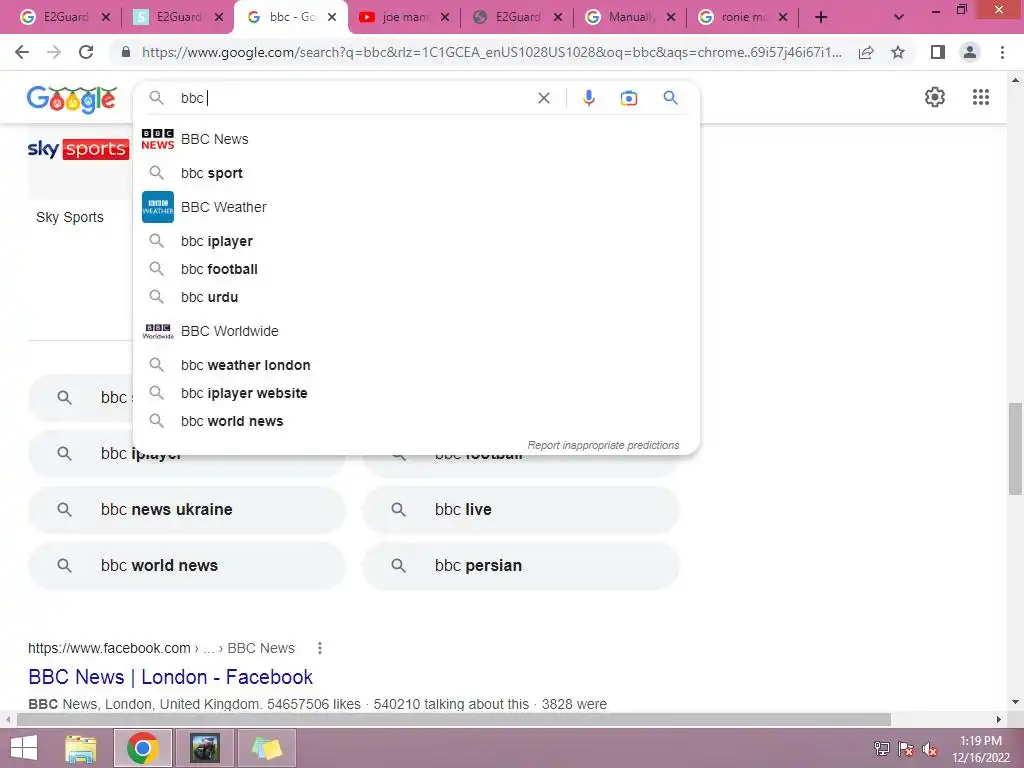1024x768 pixels.
Task: Search by image with the camera icon
Action: (628, 98)
